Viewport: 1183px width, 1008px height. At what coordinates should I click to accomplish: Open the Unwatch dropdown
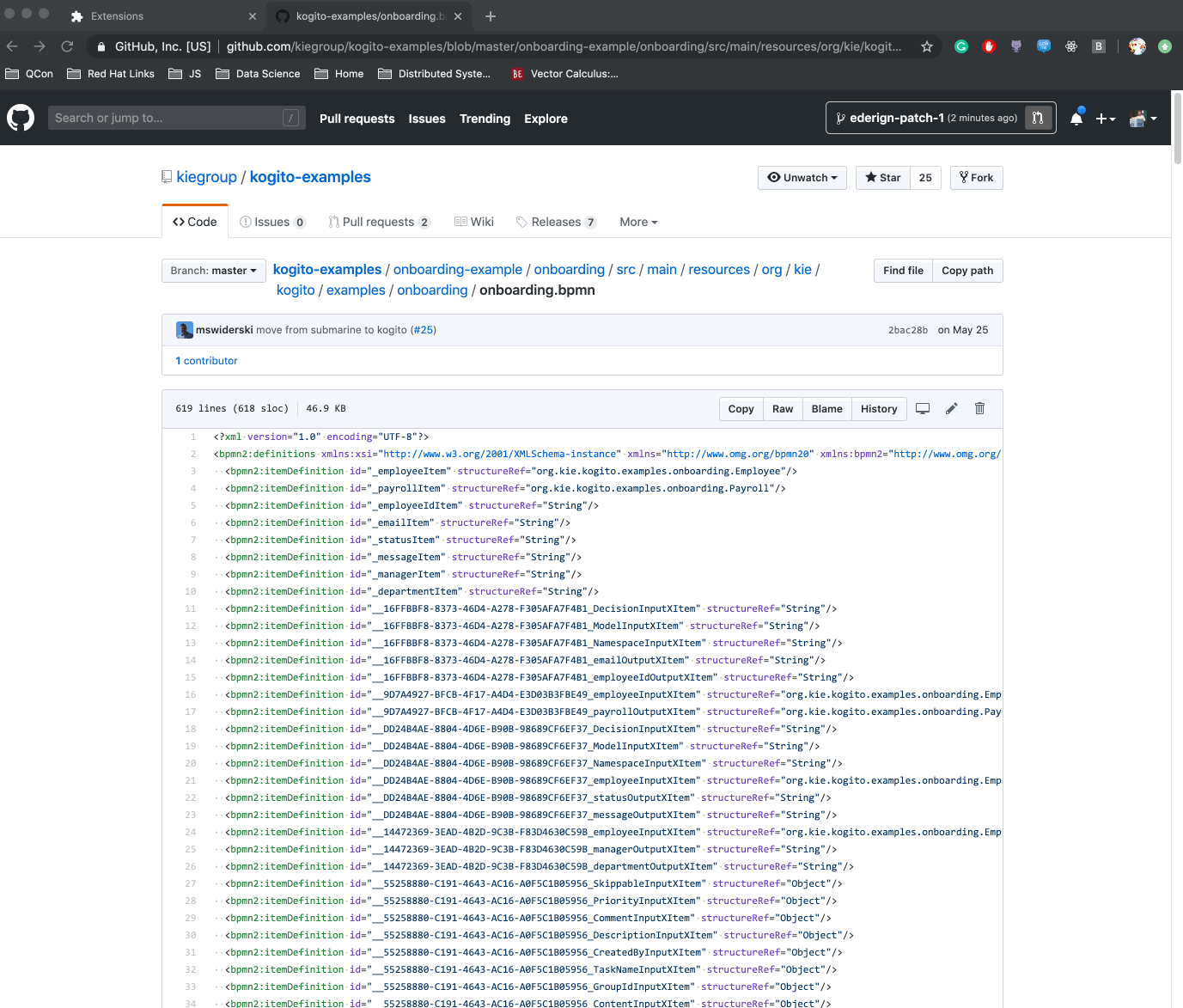point(802,178)
